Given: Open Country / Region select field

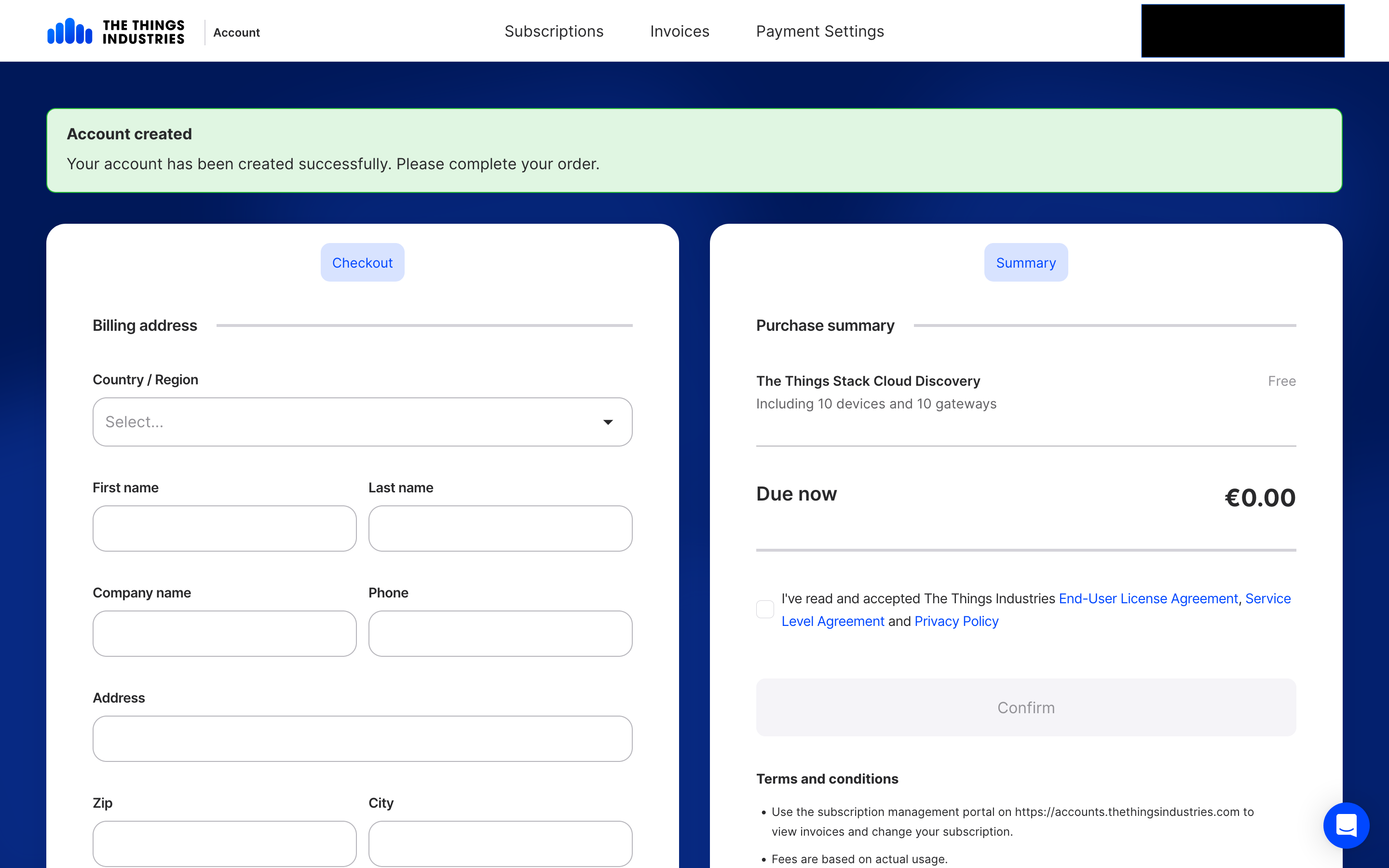Looking at the screenshot, I should [344, 422].
